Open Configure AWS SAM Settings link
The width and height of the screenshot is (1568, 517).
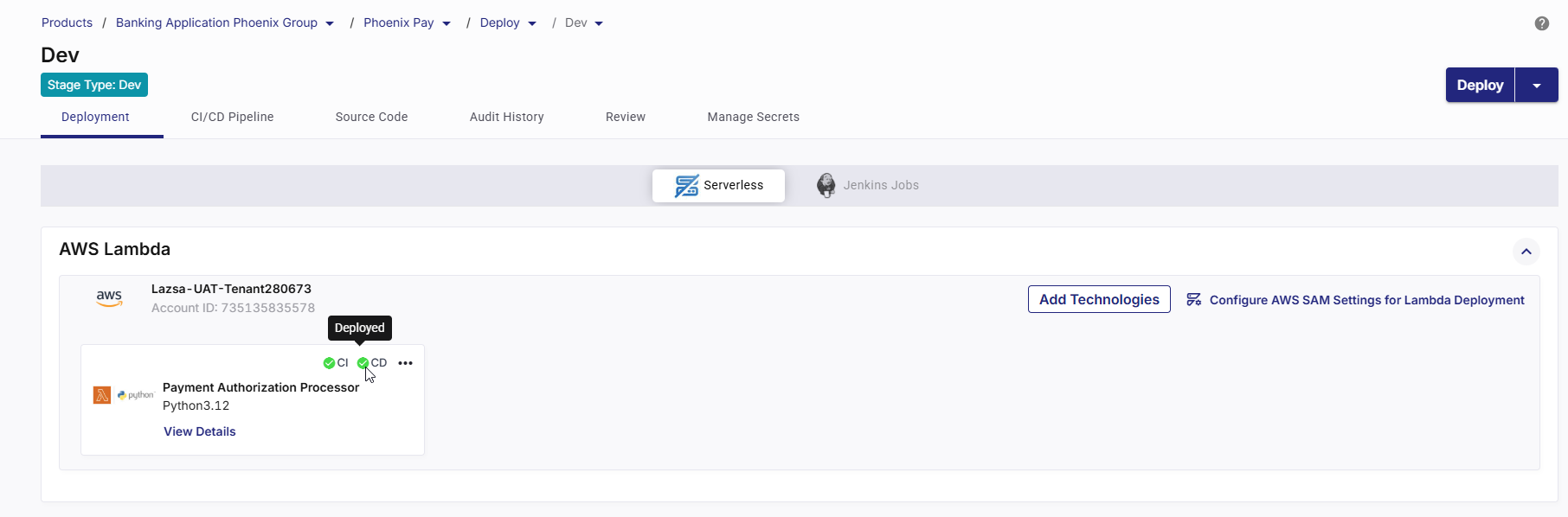[x=1366, y=300]
